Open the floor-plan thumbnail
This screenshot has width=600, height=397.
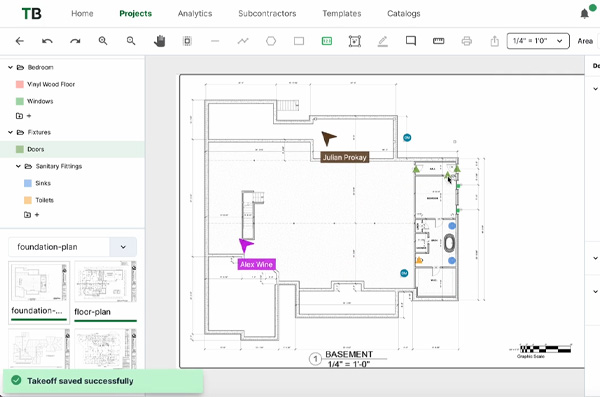coord(106,292)
